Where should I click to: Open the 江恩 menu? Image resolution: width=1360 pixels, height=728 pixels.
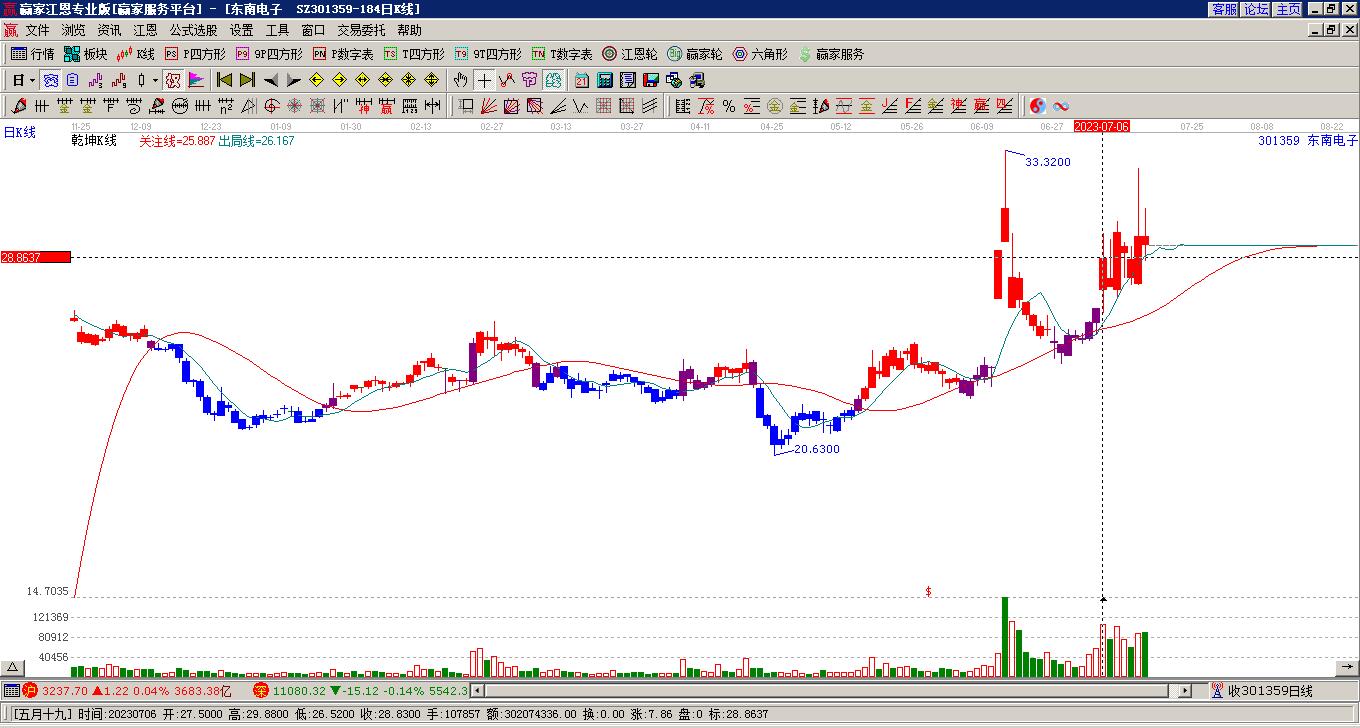point(145,30)
